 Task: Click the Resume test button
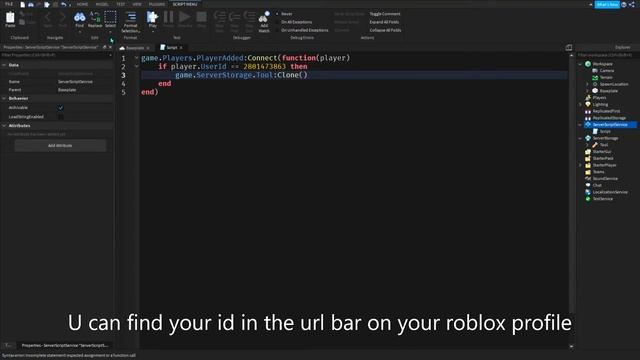(x=184, y=17)
